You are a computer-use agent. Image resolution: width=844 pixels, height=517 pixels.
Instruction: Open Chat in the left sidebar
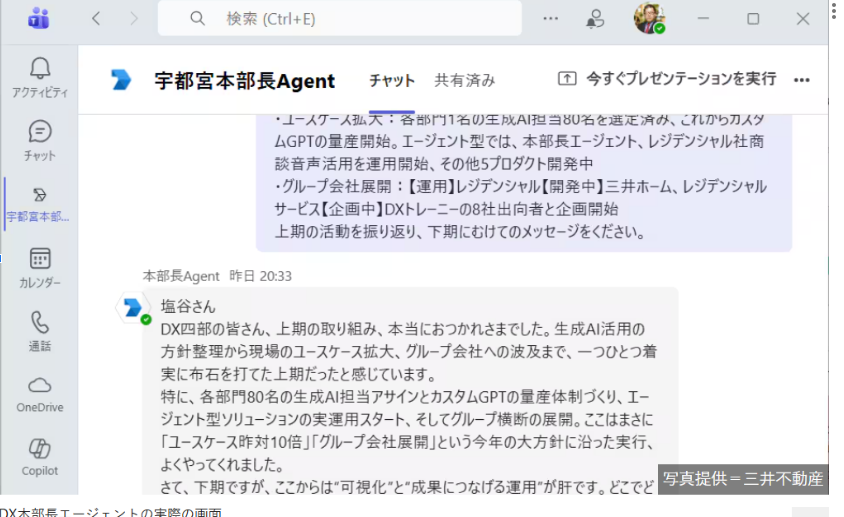click(40, 140)
